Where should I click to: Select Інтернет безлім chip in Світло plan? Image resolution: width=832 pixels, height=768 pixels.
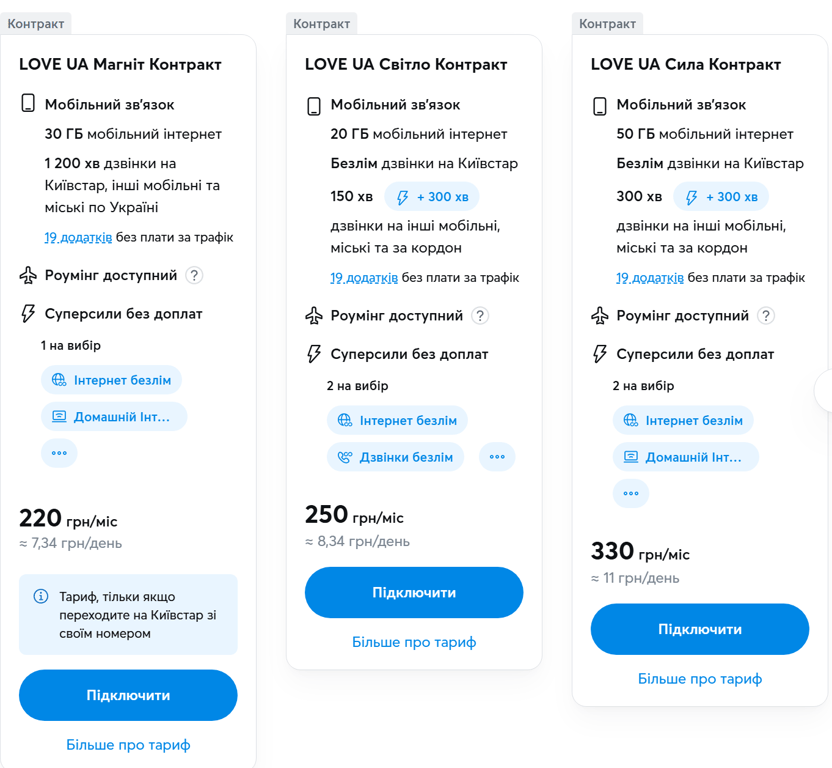tap(398, 420)
